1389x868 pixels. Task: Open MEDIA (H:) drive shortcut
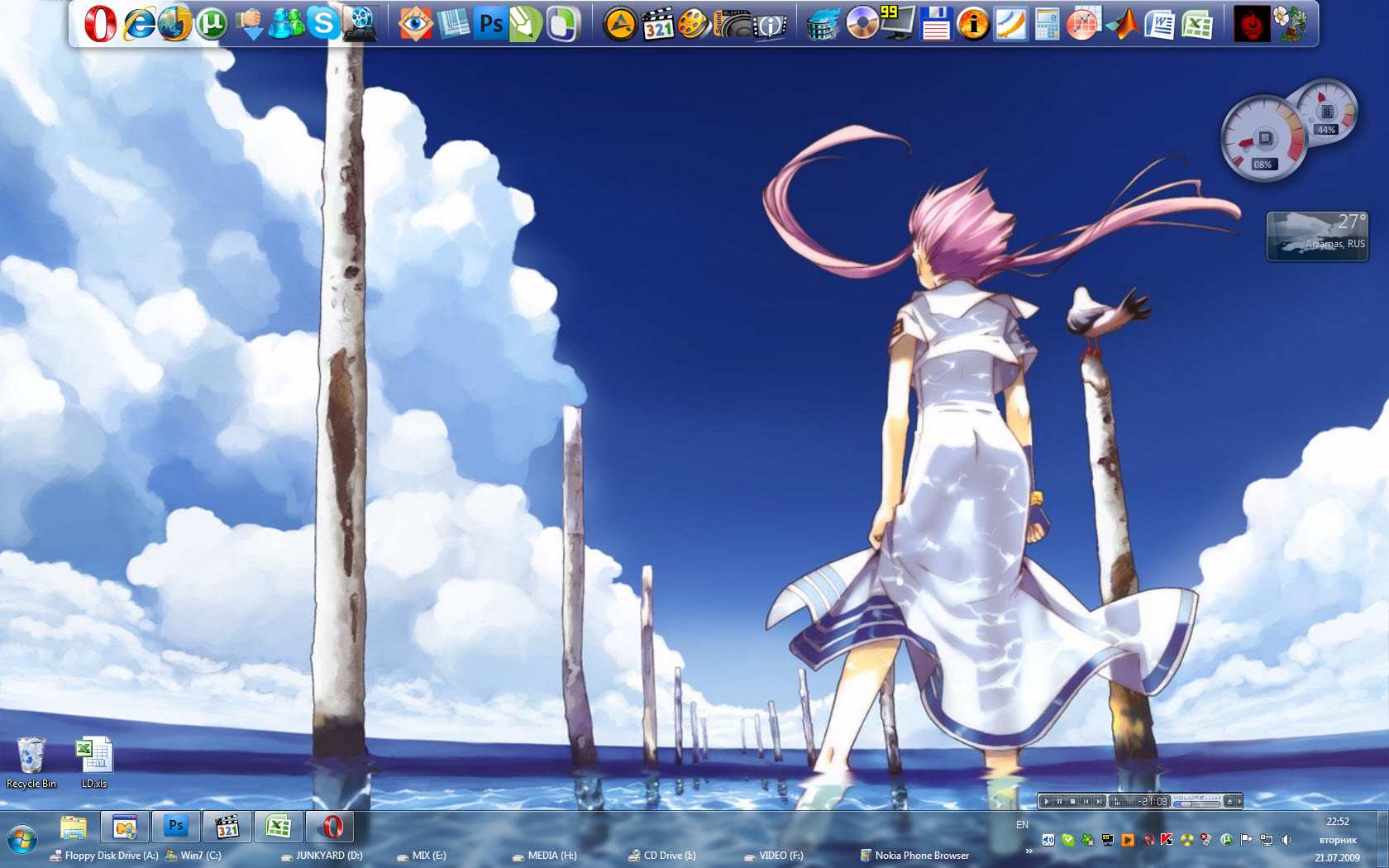coord(545,856)
